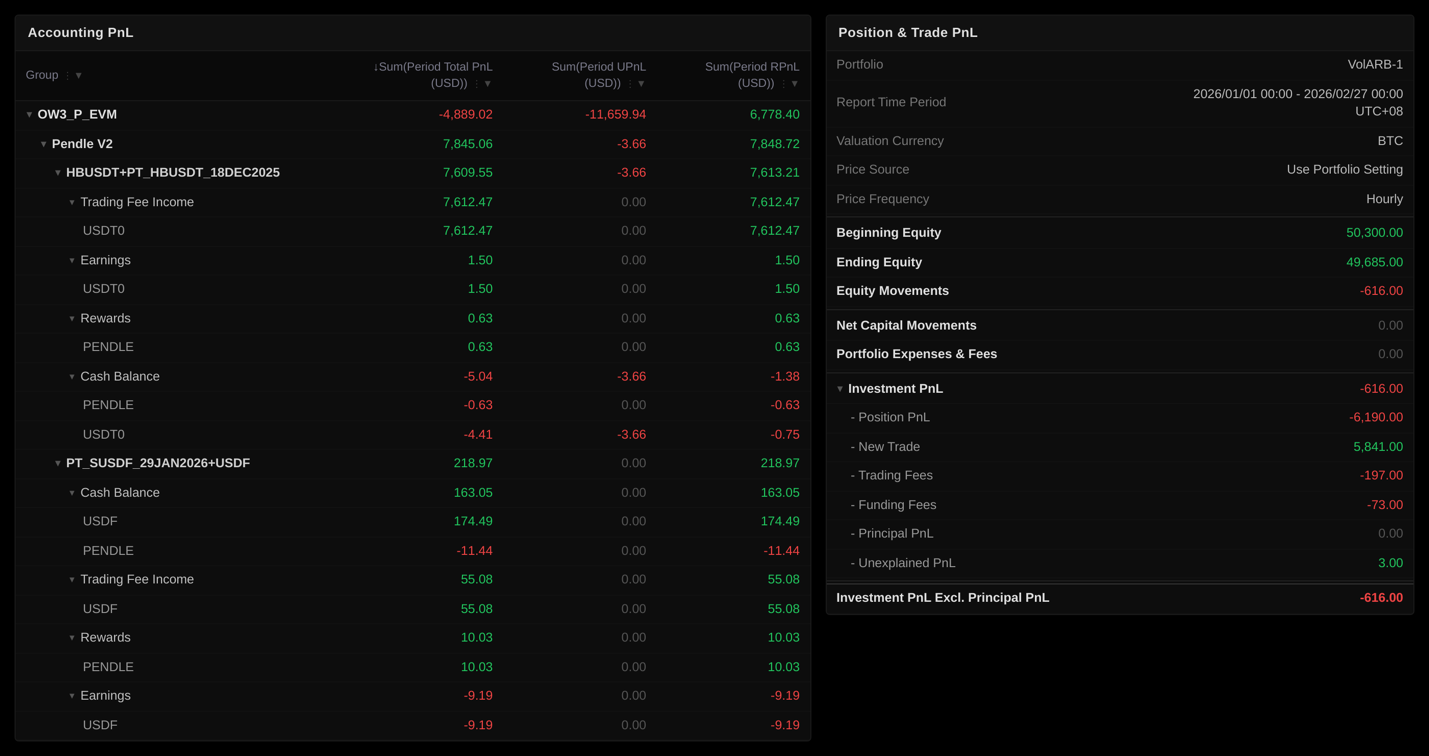This screenshot has height=756, width=1429.
Task: Open the Group column menu dots icon
Action: (x=67, y=76)
